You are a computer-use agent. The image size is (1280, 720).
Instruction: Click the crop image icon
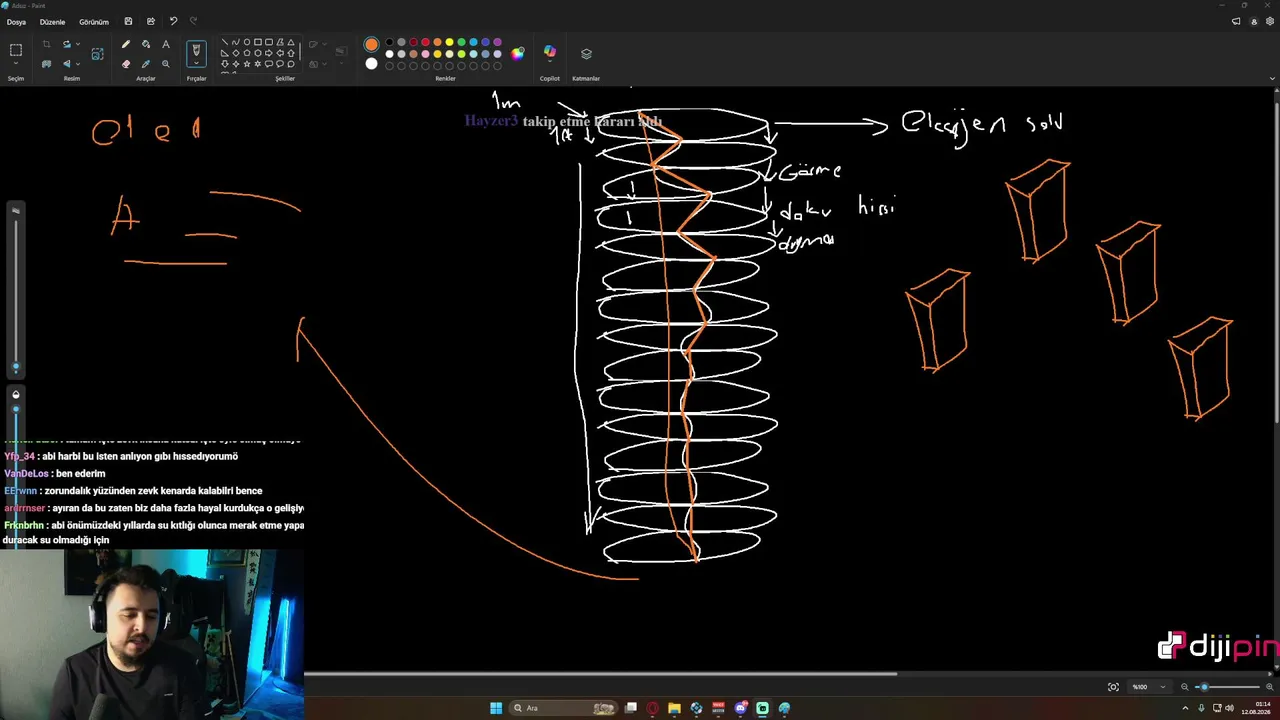[46, 44]
